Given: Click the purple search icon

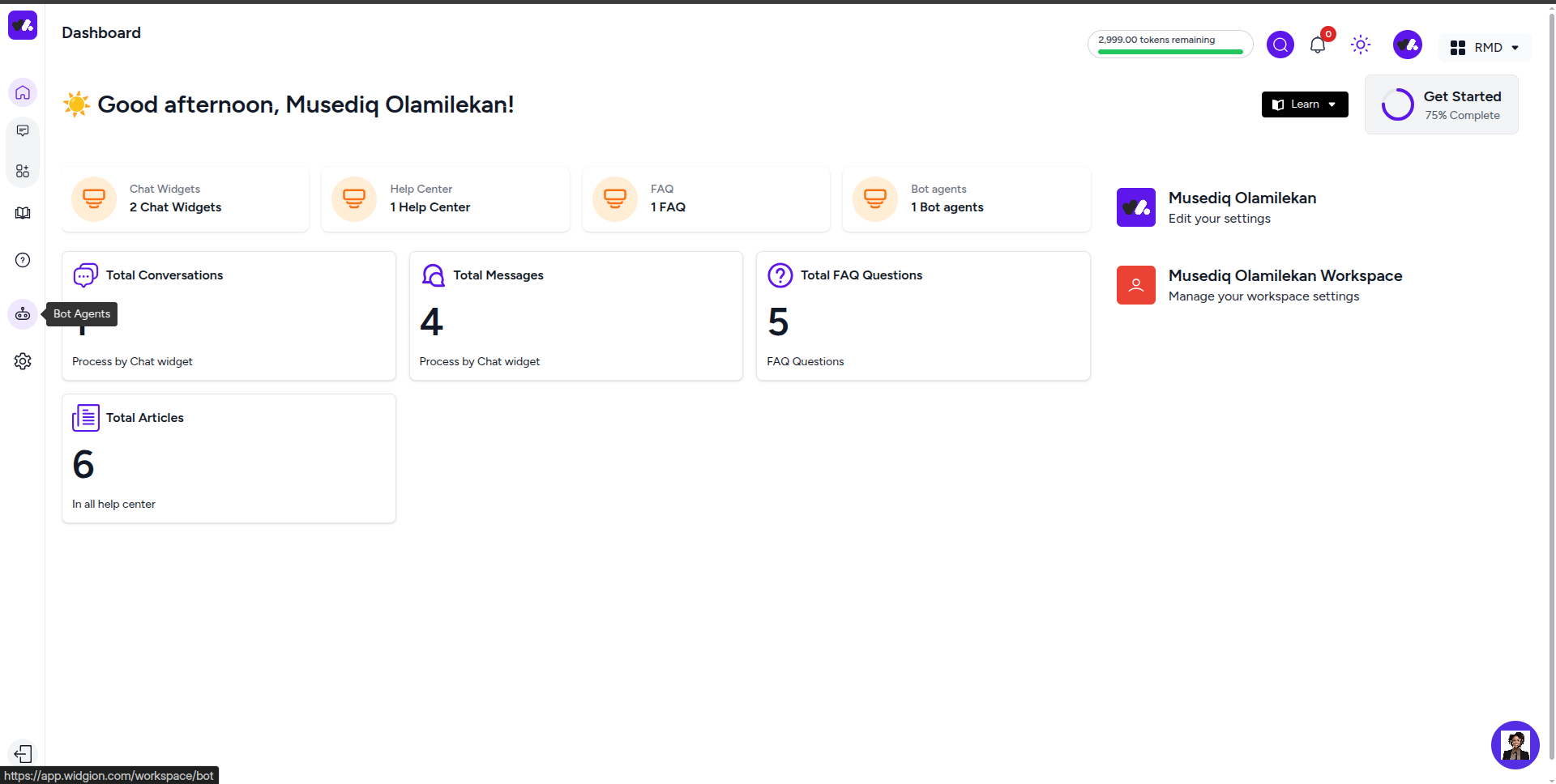Looking at the screenshot, I should [1280, 45].
